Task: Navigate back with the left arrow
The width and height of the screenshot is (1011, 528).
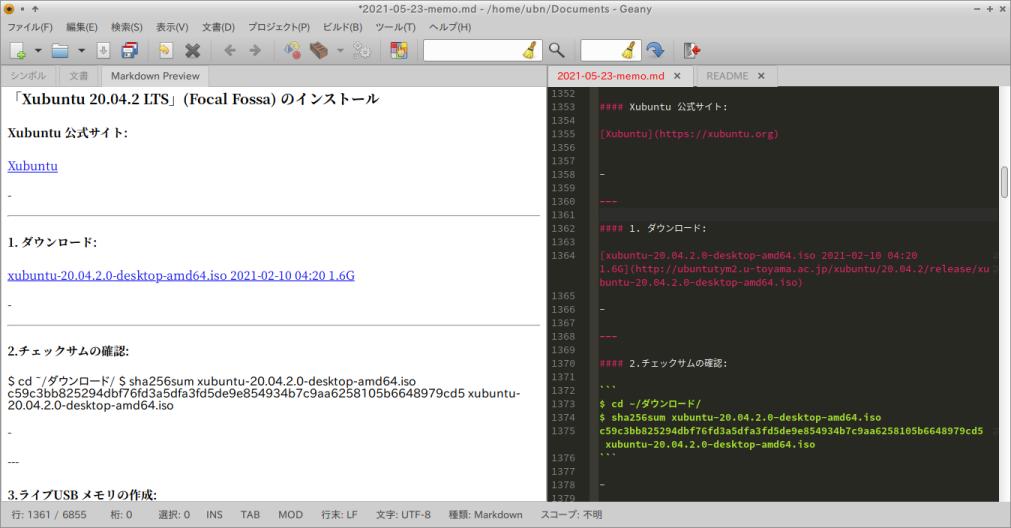Action: point(230,50)
